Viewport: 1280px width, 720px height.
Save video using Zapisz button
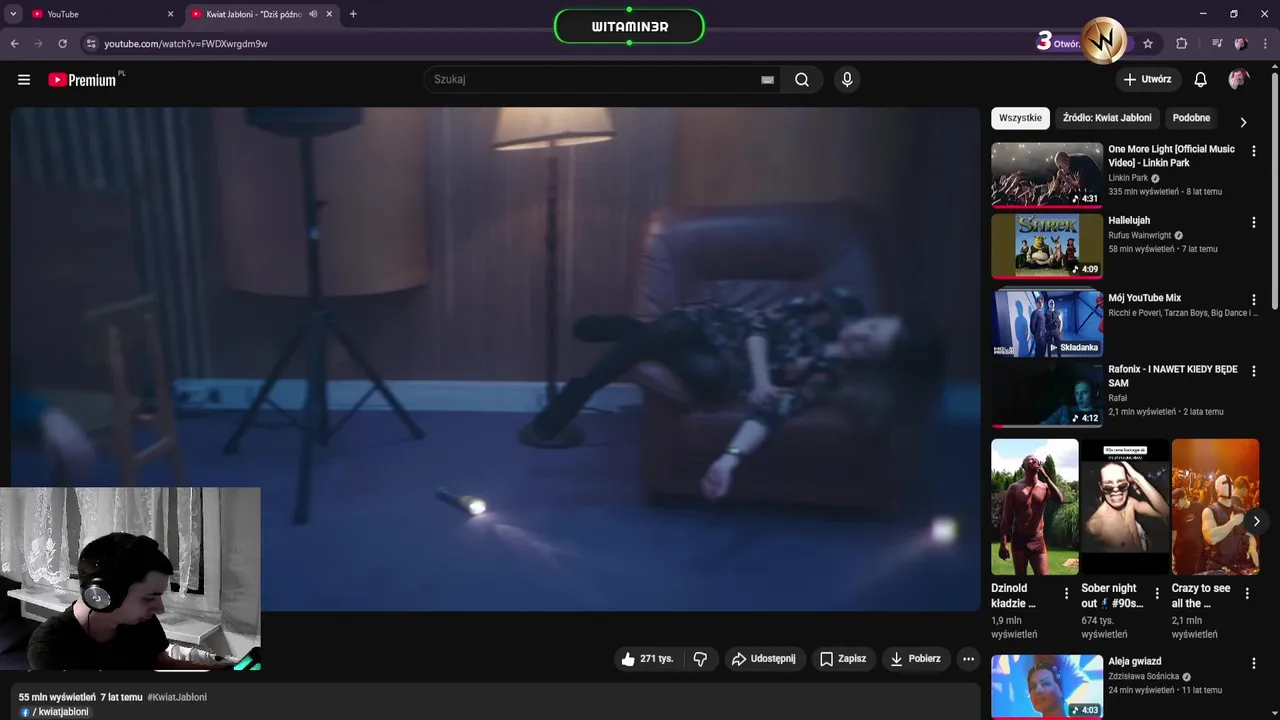(843, 659)
